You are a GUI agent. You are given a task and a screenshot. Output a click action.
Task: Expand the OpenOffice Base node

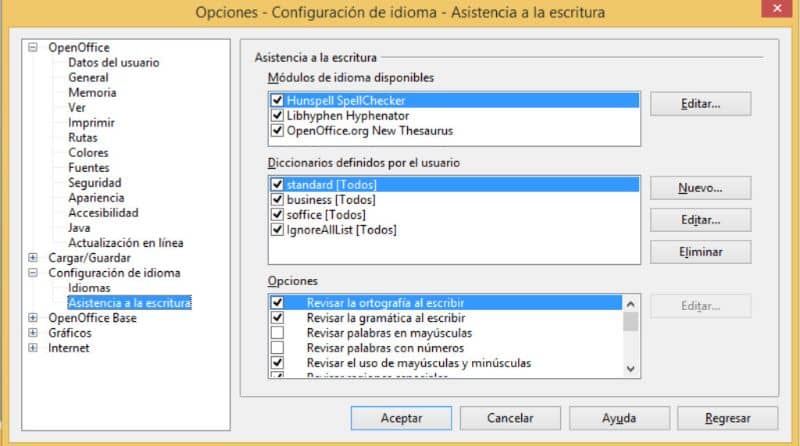(33, 318)
